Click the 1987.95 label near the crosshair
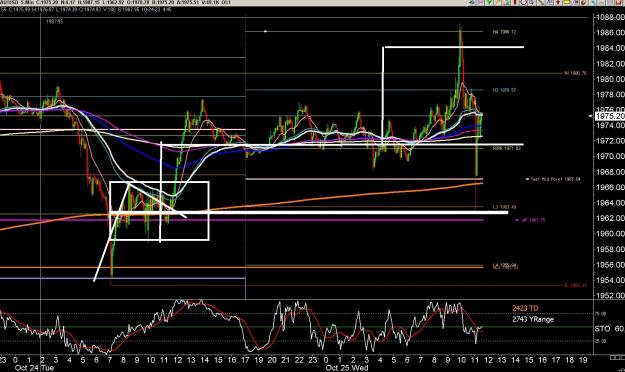Viewport: 625px width, 372px height. pyautogui.click(x=55, y=22)
